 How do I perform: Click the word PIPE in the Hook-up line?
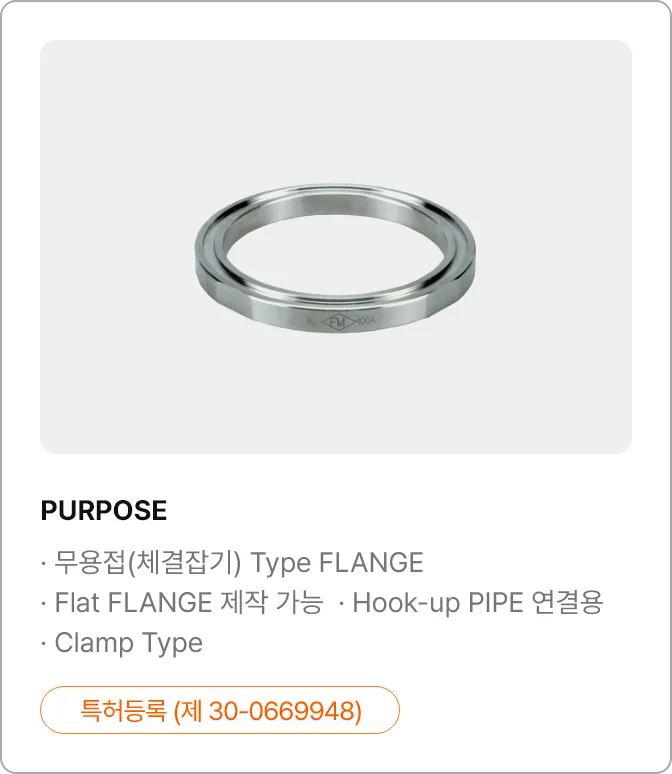tap(496, 603)
